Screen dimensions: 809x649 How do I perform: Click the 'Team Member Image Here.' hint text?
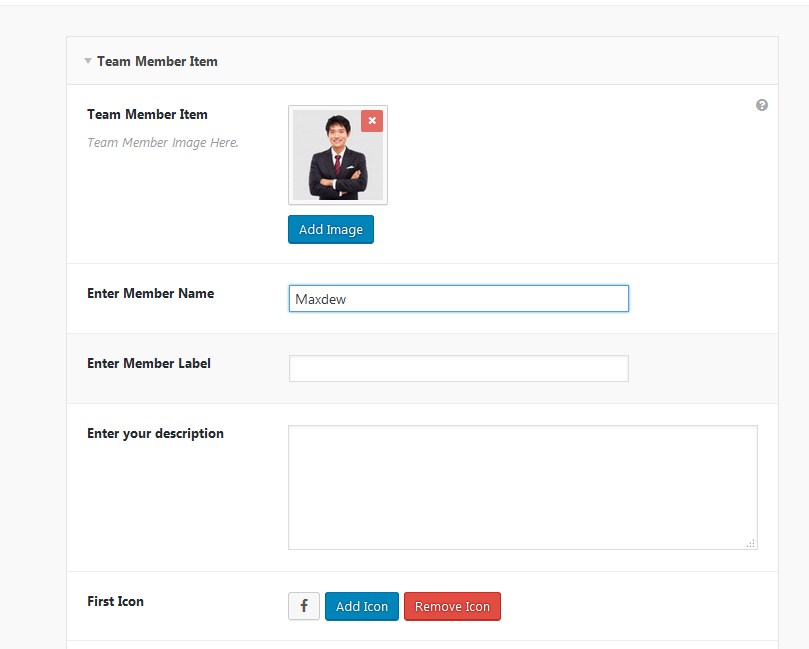click(163, 142)
